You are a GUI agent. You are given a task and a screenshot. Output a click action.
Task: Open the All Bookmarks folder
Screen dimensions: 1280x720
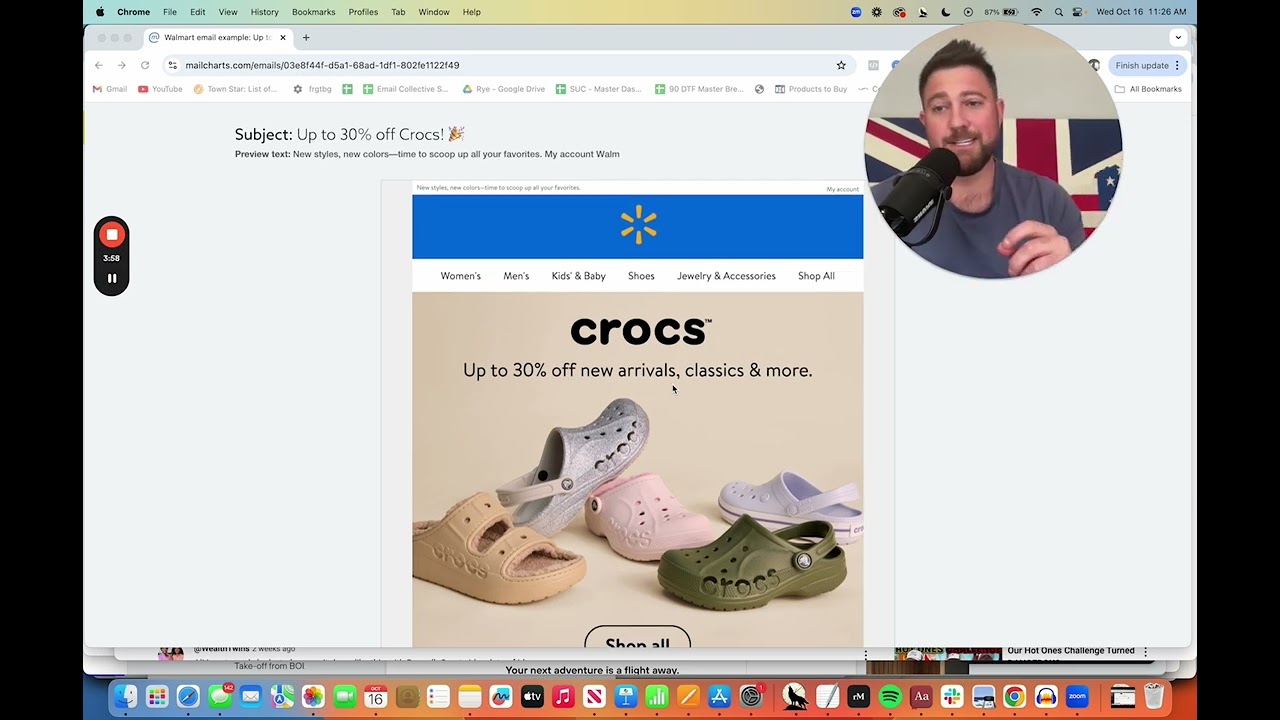pos(1148,89)
